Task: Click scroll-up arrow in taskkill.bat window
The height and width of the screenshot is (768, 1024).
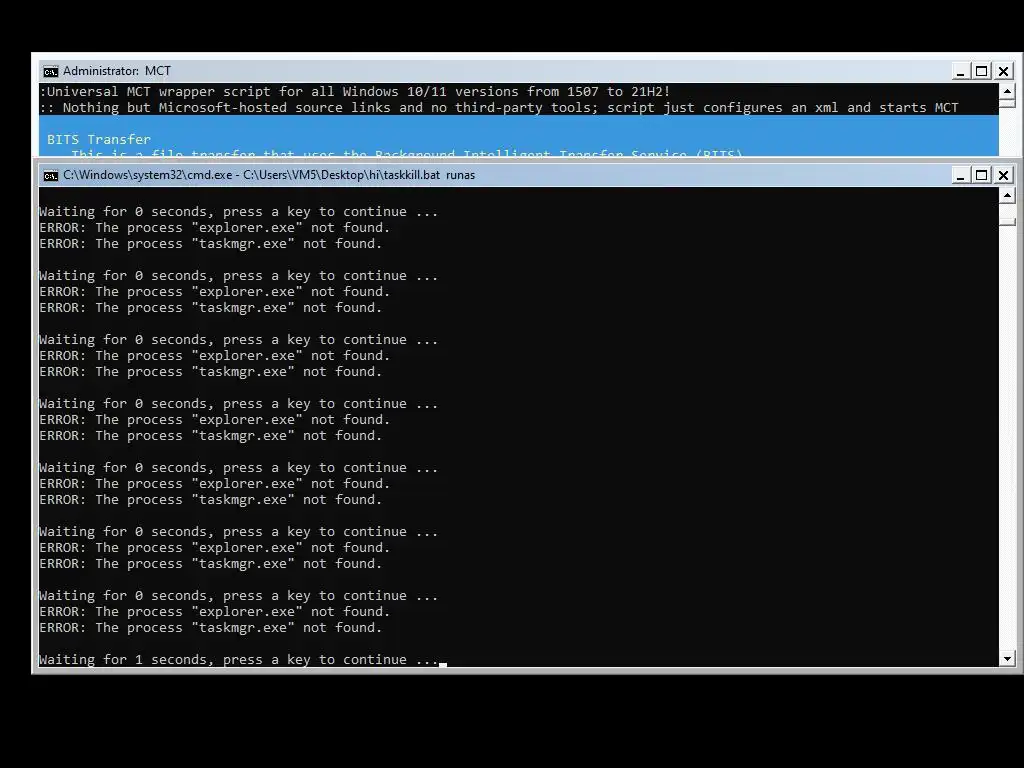Action: [x=1007, y=195]
